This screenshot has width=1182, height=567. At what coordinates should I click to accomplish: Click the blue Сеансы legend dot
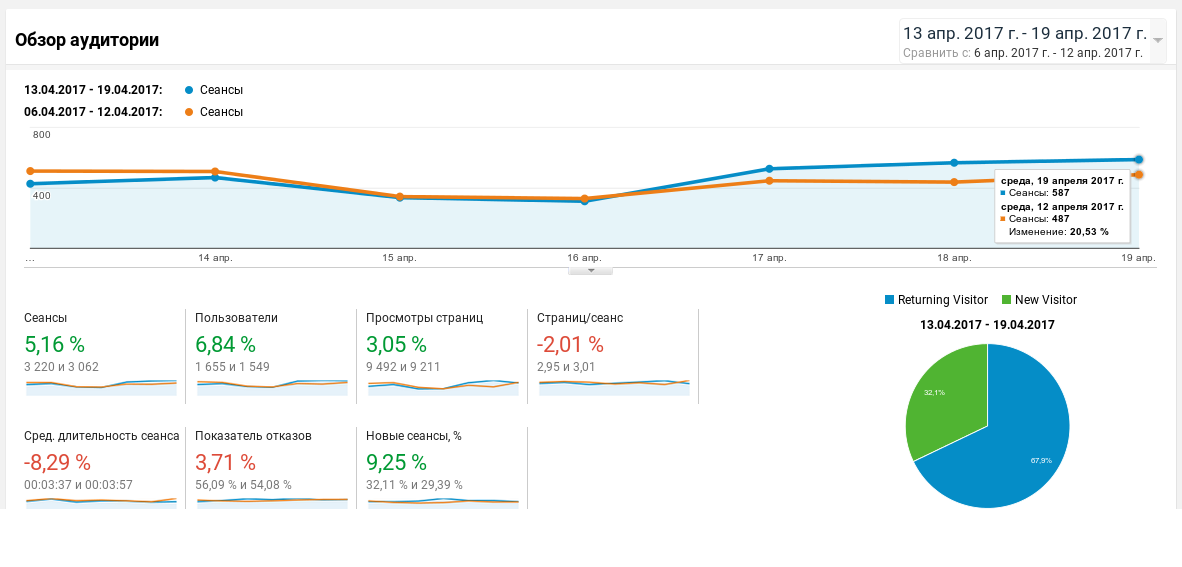click(x=189, y=90)
